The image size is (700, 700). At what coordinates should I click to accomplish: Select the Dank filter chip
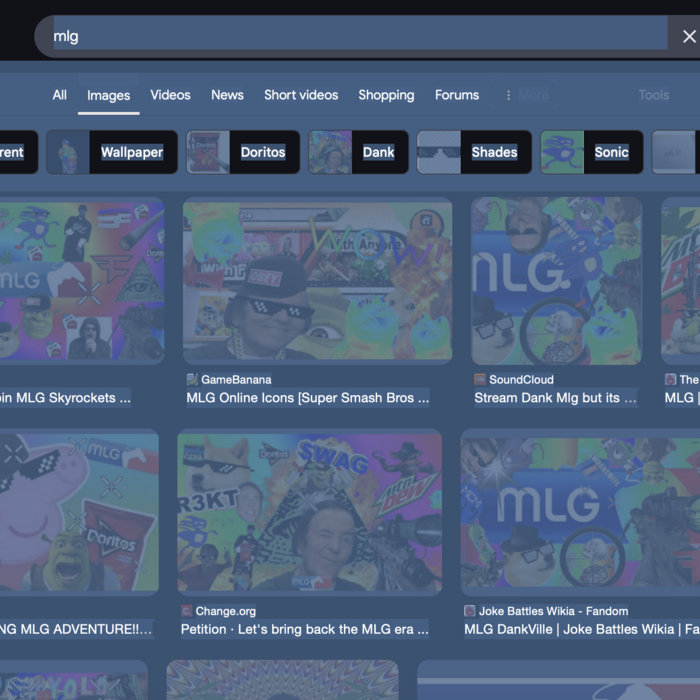[358, 152]
